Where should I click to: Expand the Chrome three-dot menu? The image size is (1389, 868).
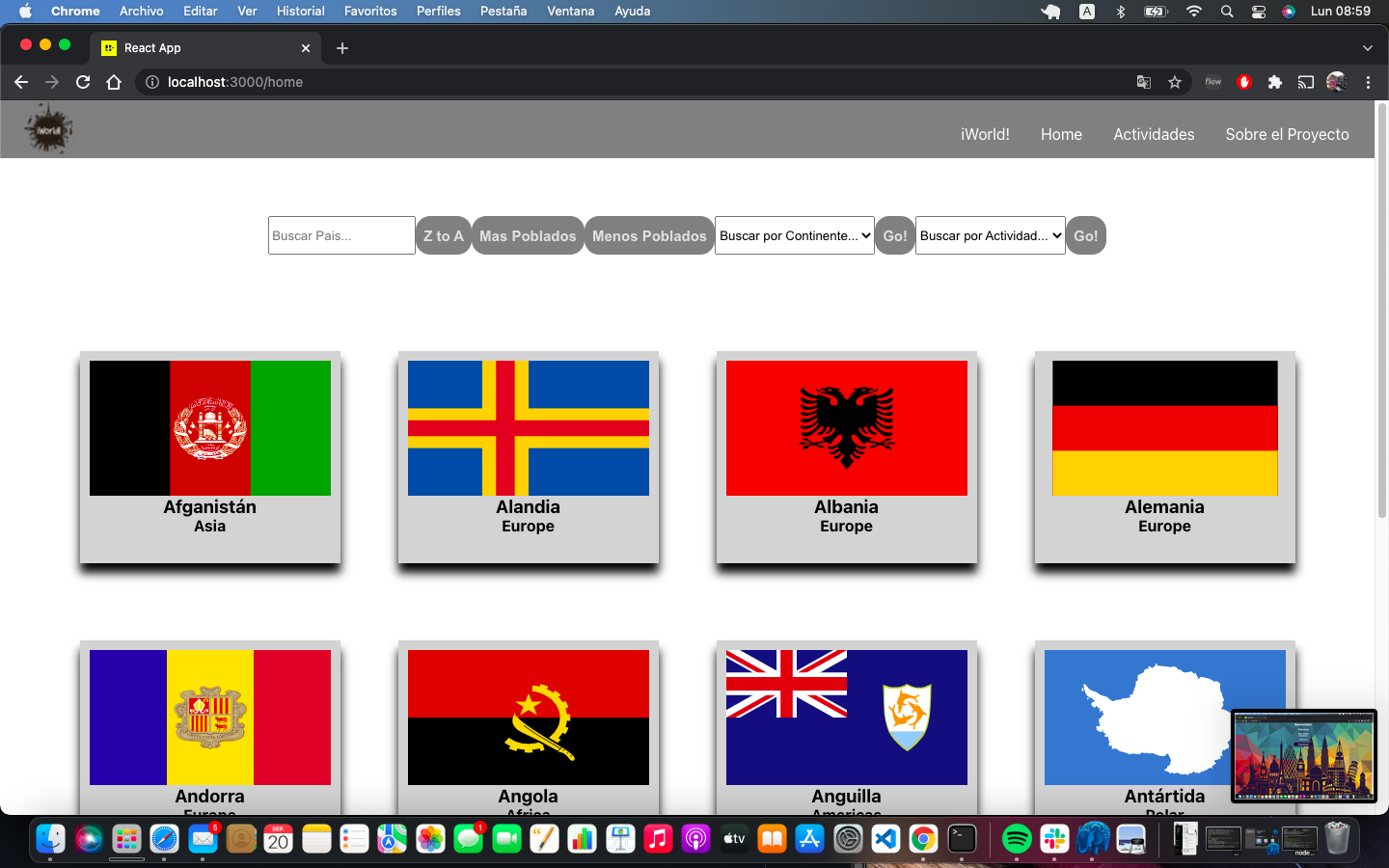coord(1369,82)
